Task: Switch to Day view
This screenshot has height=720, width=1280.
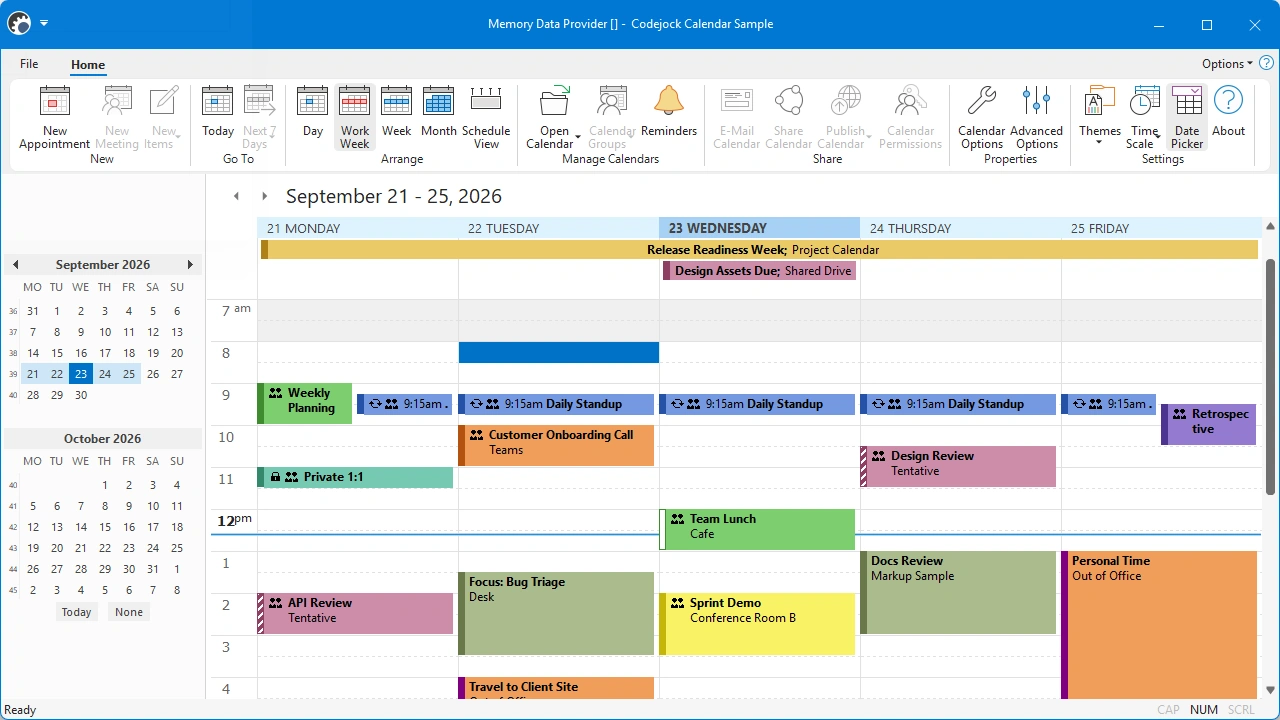Action: (x=313, y=117)
